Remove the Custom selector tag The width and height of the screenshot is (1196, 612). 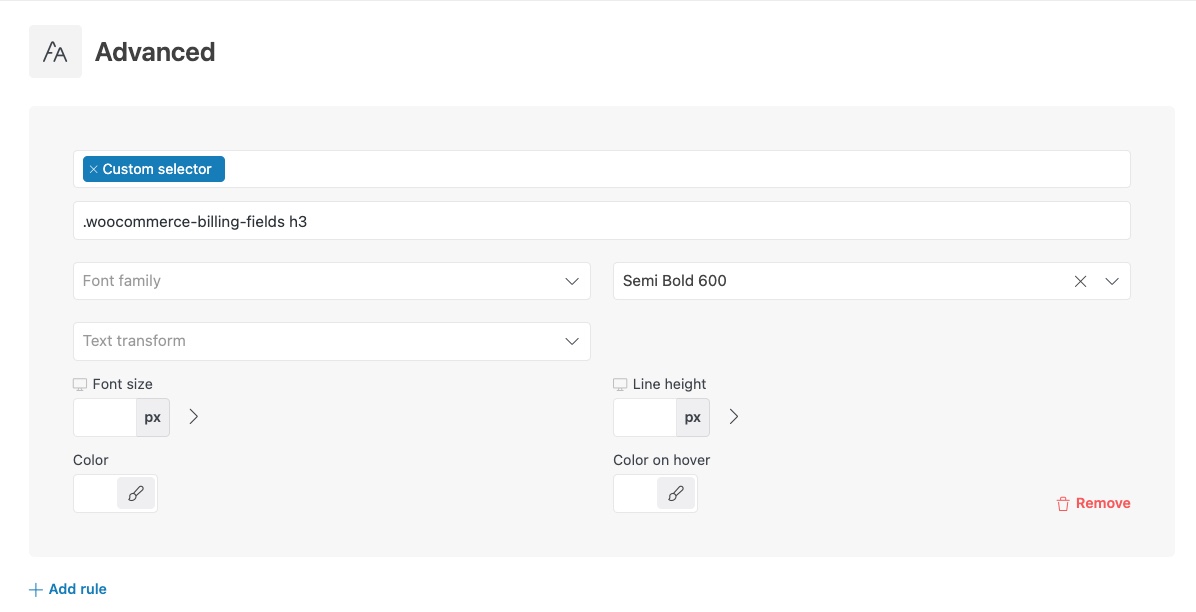click(x=93, y=169)
